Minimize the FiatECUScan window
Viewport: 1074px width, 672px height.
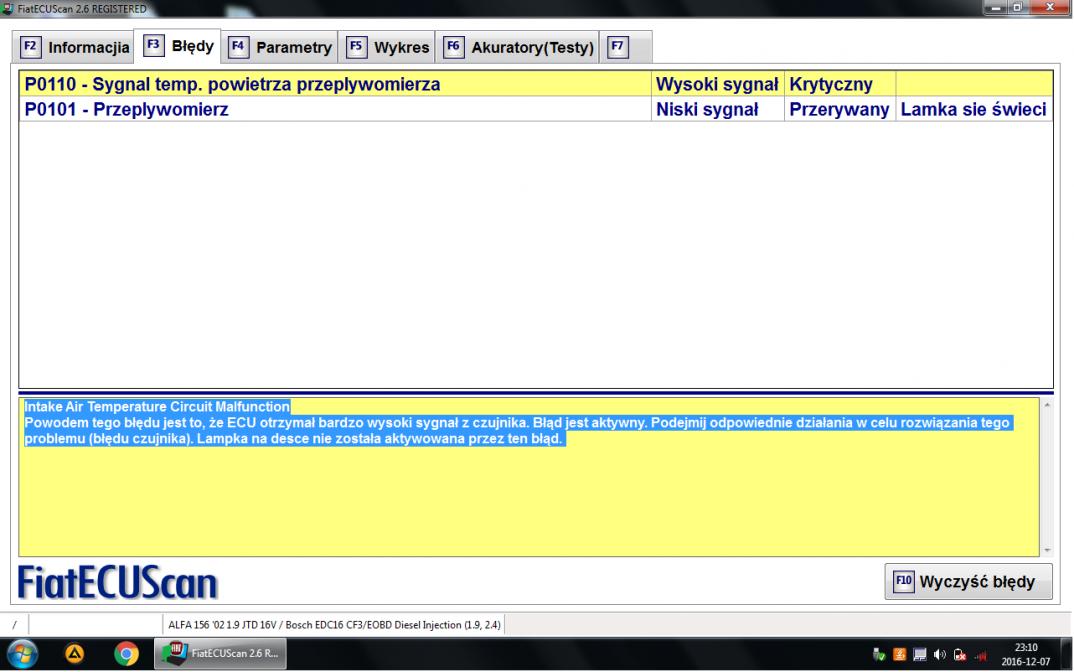(x=995, y=8)
